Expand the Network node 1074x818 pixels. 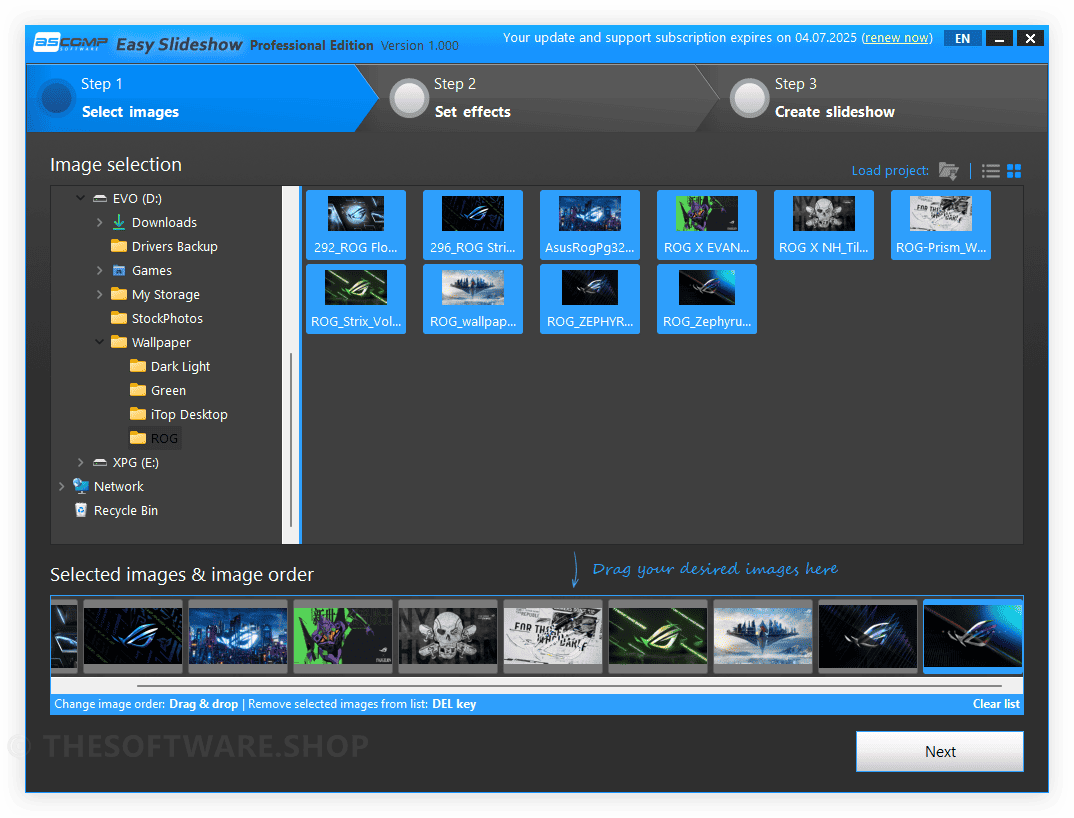[x=62, y=486]
